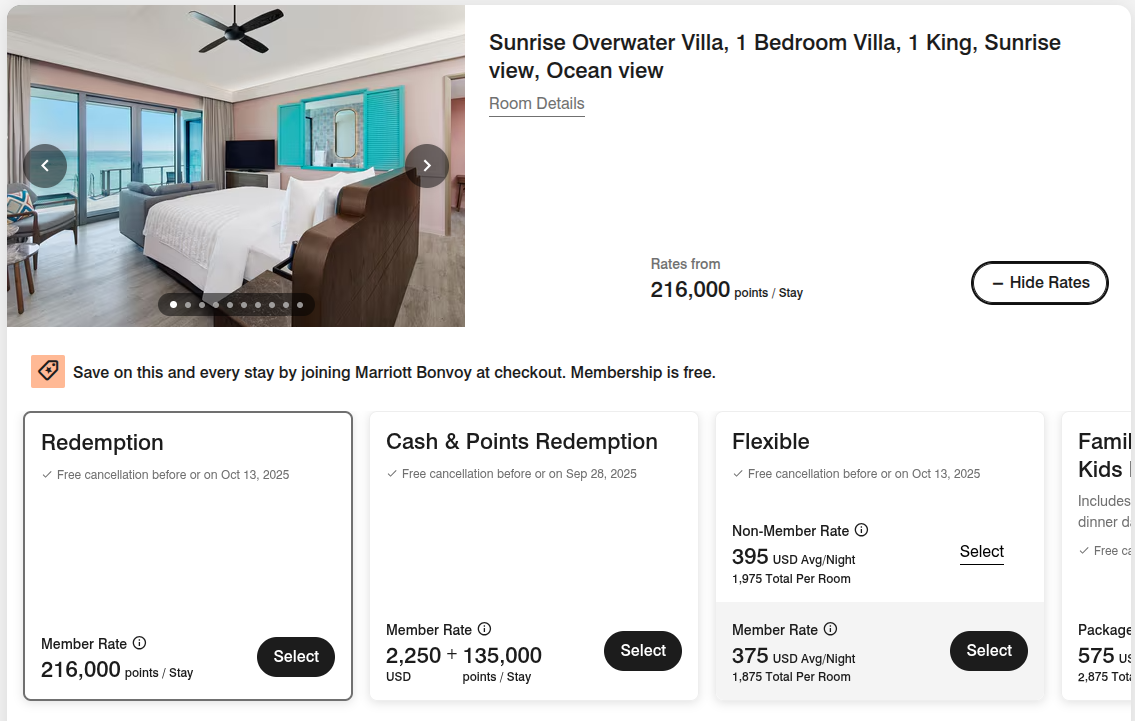Open Cash & Points Member Rate info icon
Viewport: 1135px width, 721px height.
coord(484,629)
